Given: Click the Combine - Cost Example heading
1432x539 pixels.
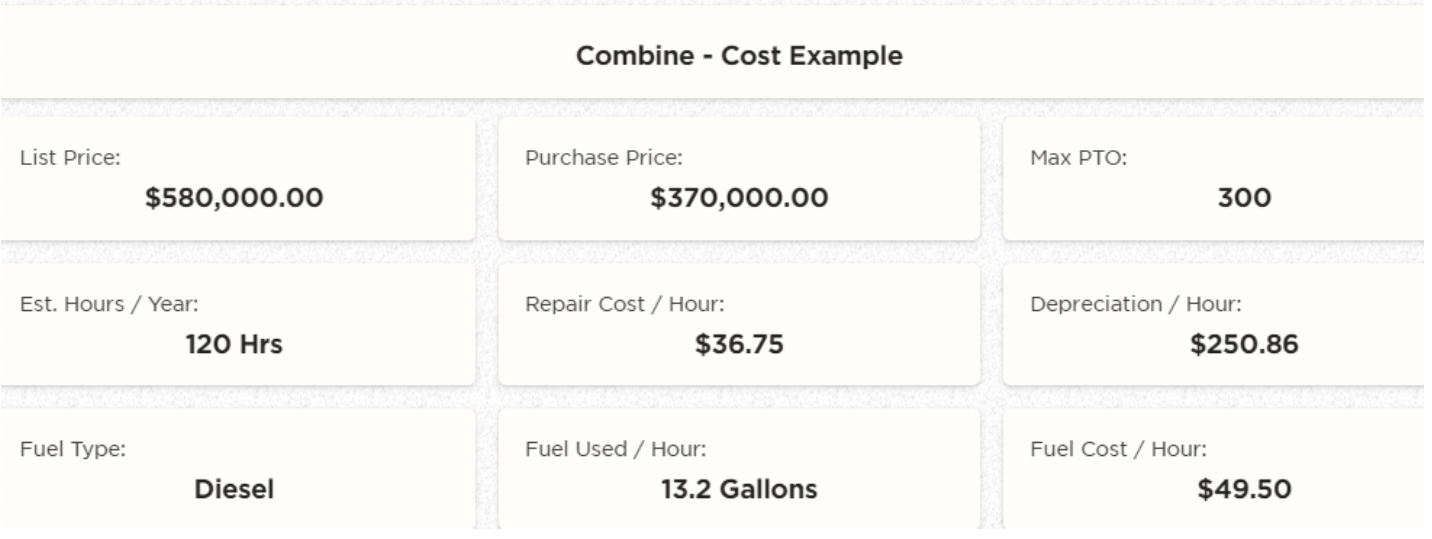Looking at the screenshot, I should (739, 57).
